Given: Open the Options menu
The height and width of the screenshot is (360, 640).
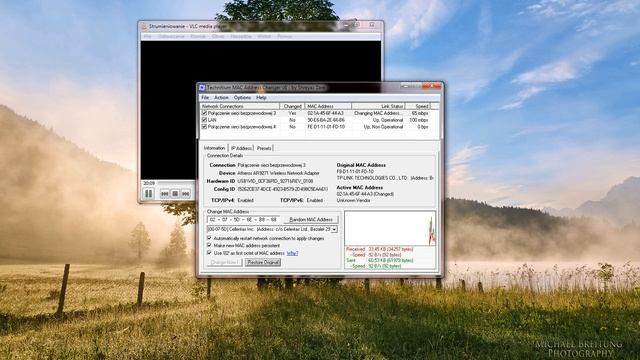Looking at the screenshot, I should coord(242,98).
